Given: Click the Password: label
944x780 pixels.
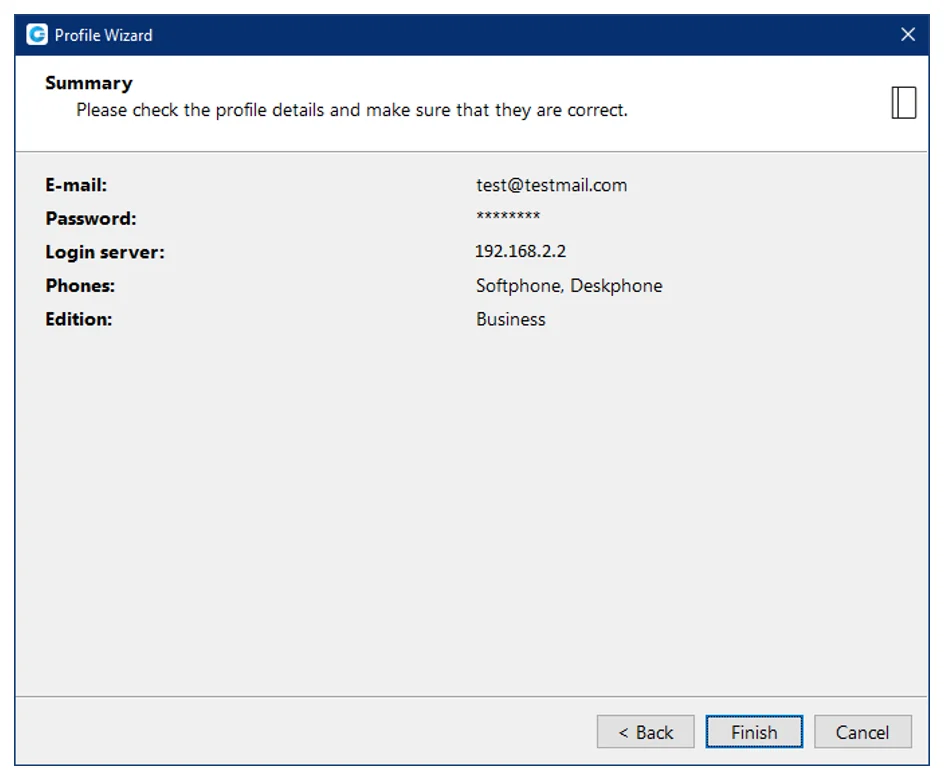Looking at the screenshot, I should [x=91, y=218].
